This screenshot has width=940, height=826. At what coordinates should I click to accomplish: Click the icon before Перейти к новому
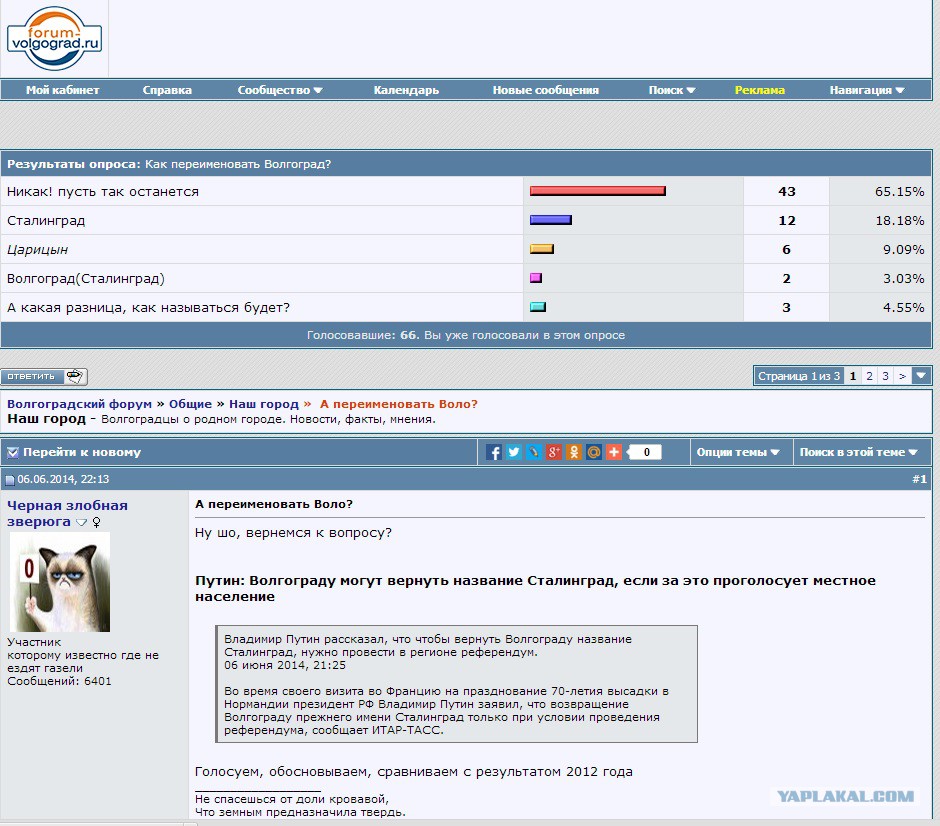(13, 453)
